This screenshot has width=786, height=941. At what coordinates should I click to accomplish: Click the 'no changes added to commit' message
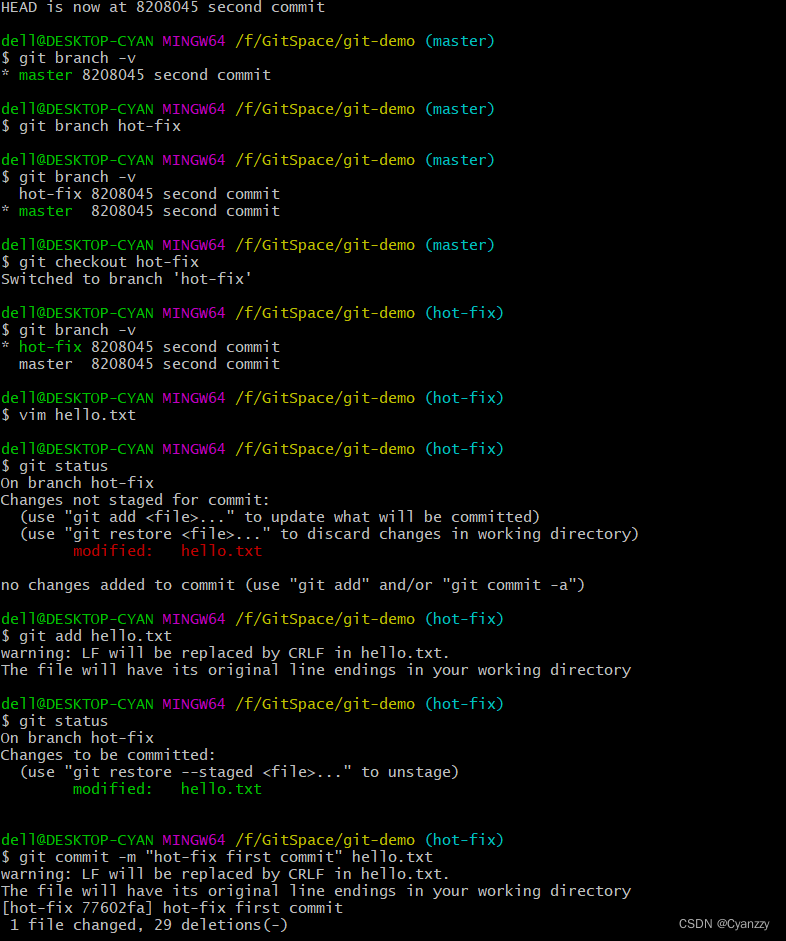pyautogui.click(x=293, y=585)
